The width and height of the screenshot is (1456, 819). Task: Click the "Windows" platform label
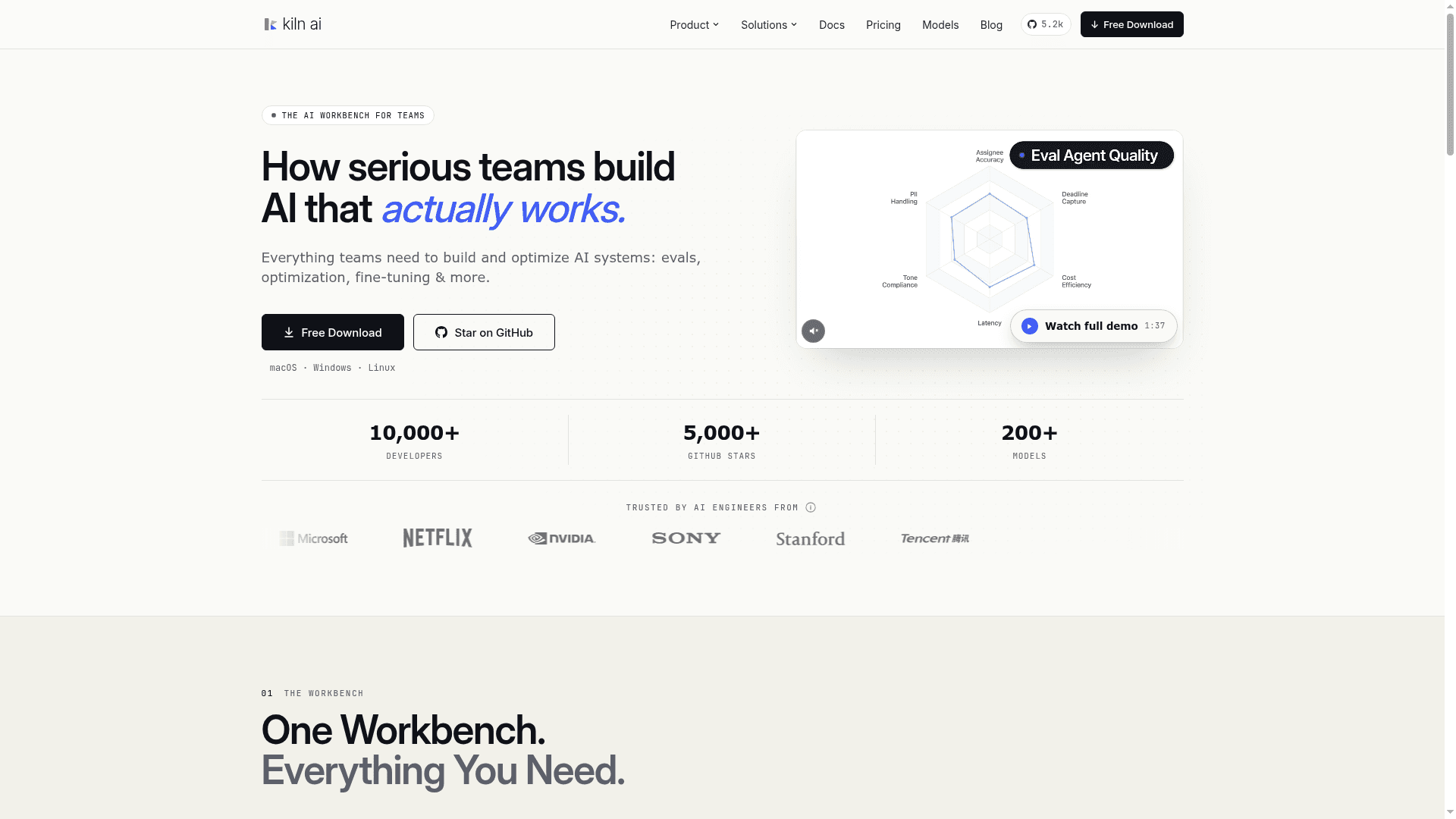click(x=332, y=368)
